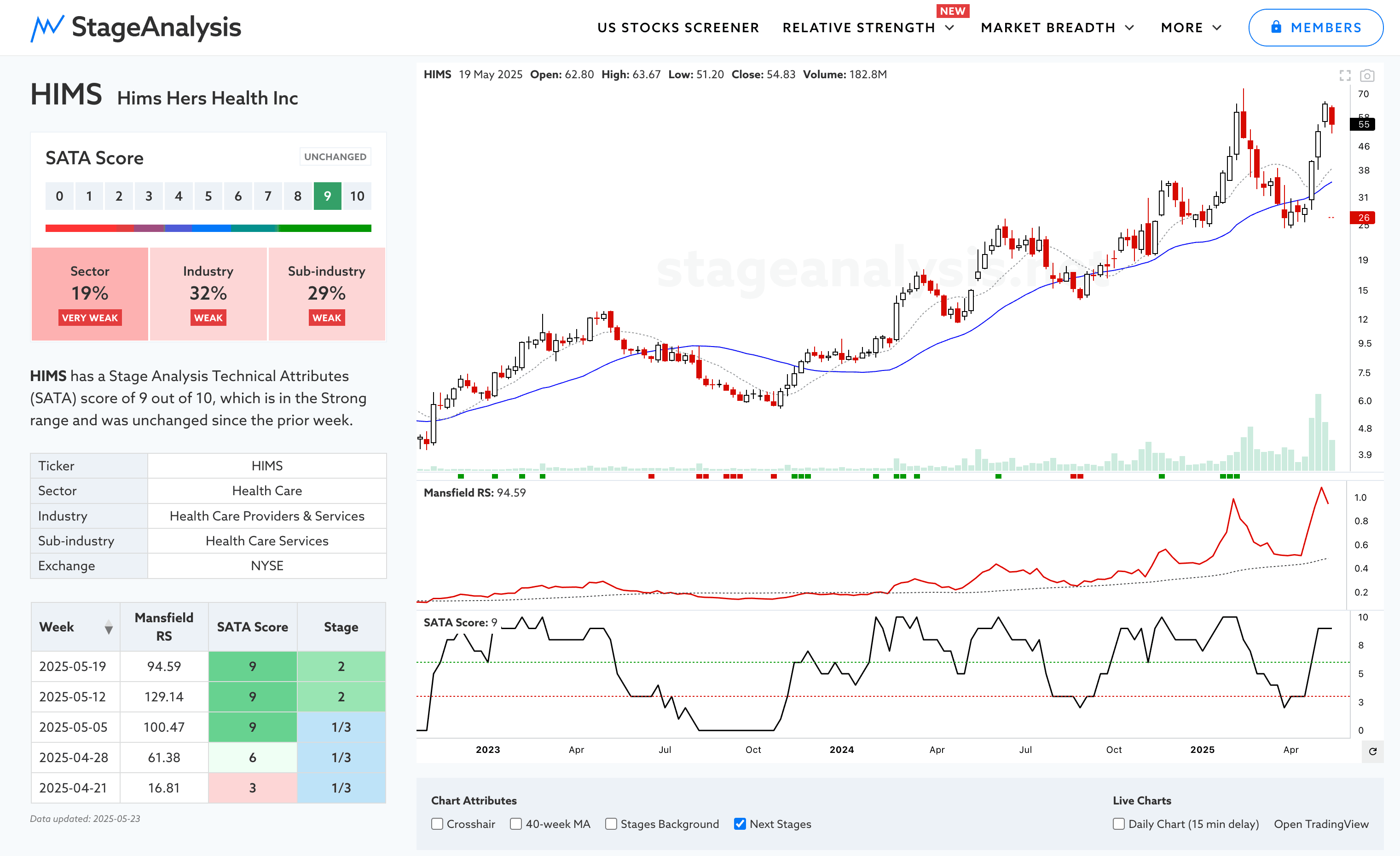Open fullscreen chart view icon

1345,75
